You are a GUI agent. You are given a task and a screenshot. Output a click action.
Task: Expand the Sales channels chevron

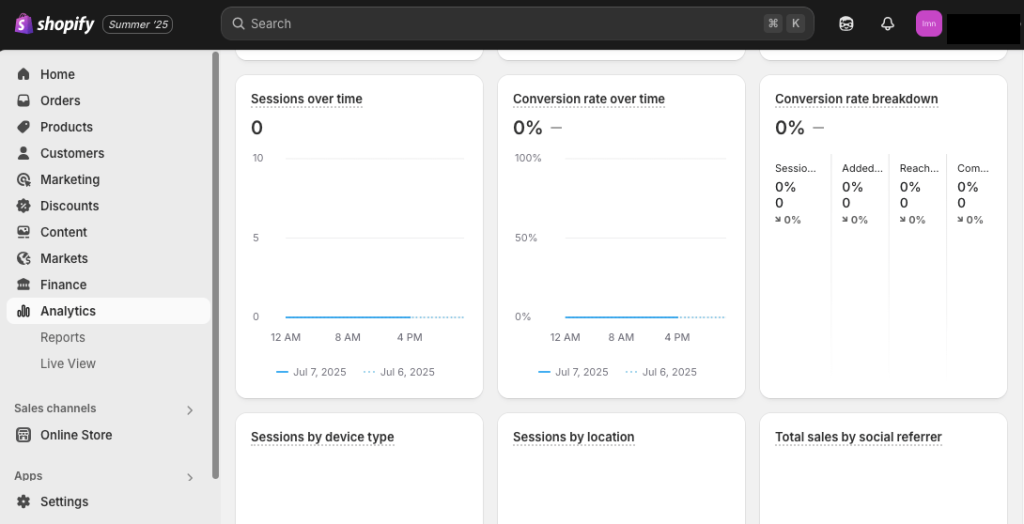[x=190, y=410]
